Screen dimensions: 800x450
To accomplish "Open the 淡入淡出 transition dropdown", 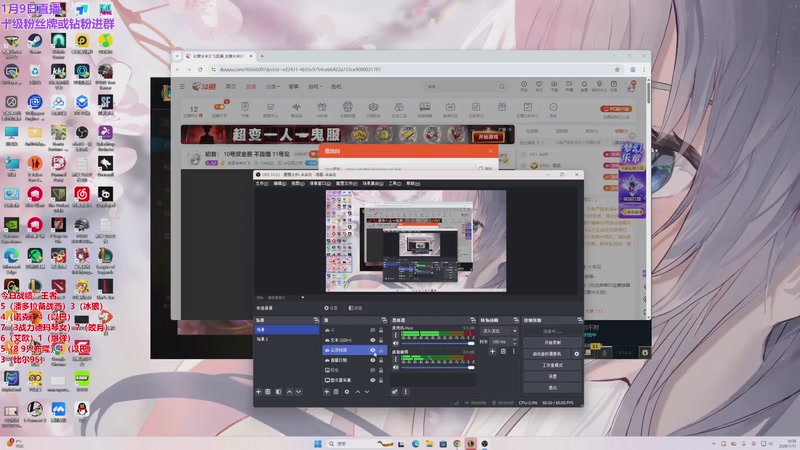I will click(499, 331).
